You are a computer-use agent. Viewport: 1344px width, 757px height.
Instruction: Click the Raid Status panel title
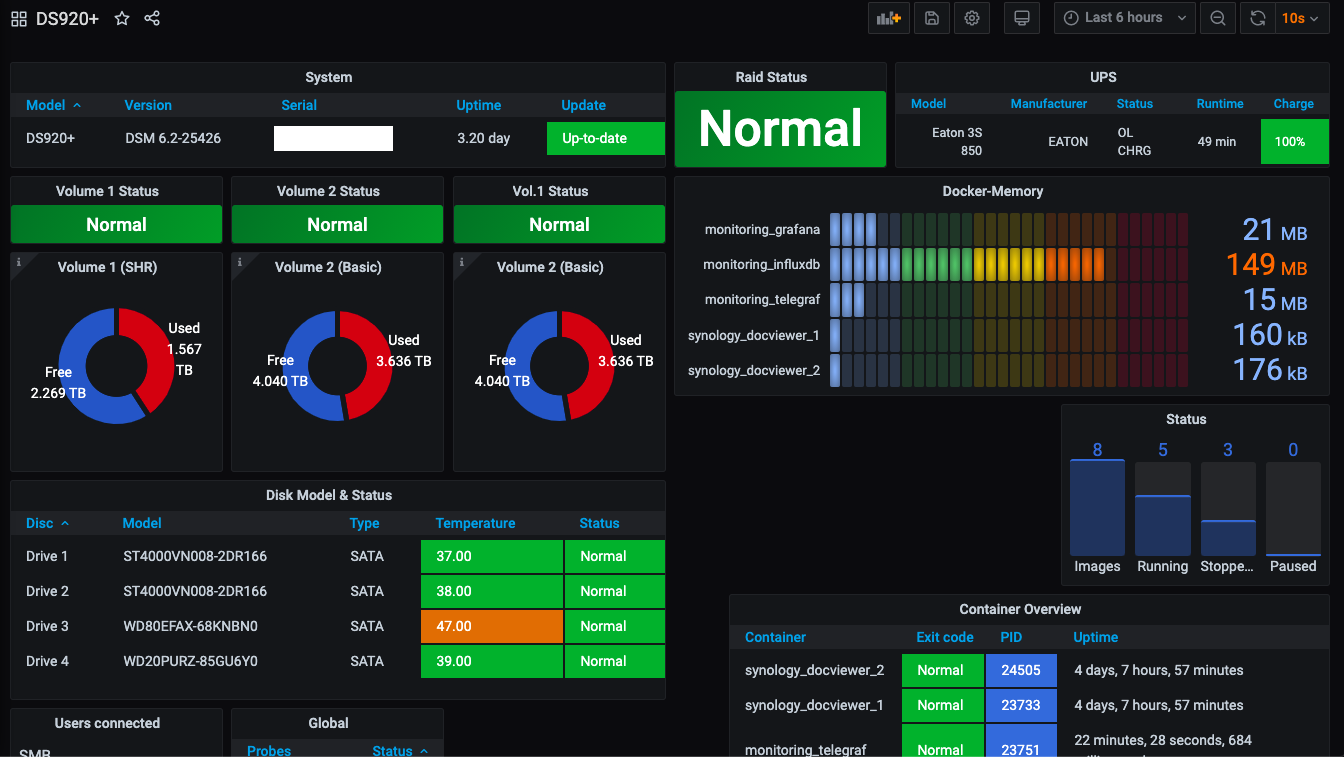(771, 77)
